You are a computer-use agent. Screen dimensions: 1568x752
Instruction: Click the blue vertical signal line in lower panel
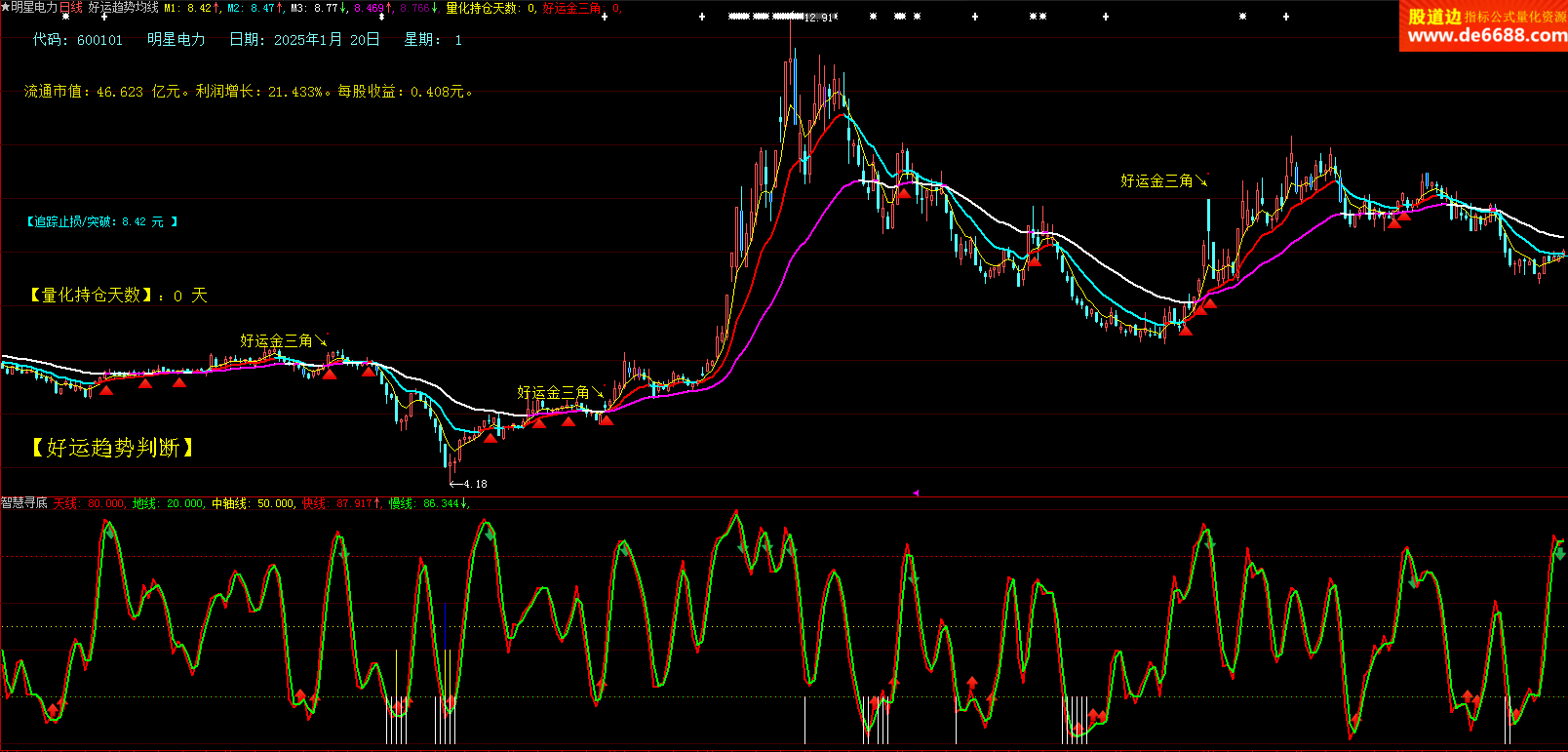446,626
